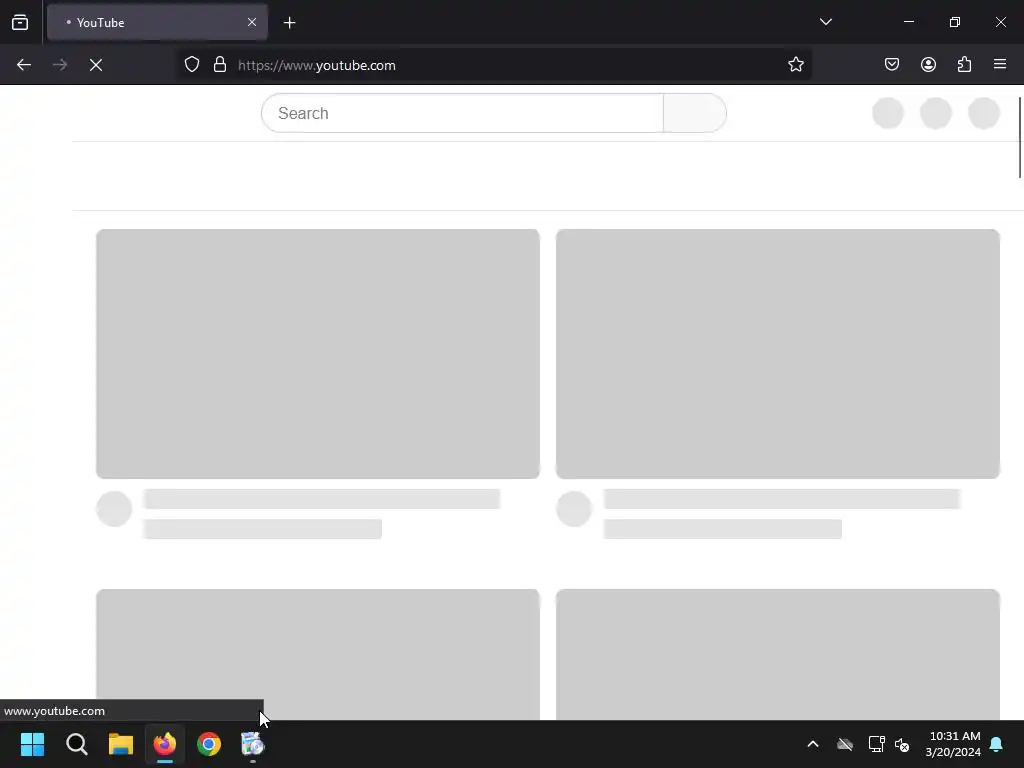Minimize the Firefox window
This screenshot has height=768, width=1024.
(x=908, y=22)
